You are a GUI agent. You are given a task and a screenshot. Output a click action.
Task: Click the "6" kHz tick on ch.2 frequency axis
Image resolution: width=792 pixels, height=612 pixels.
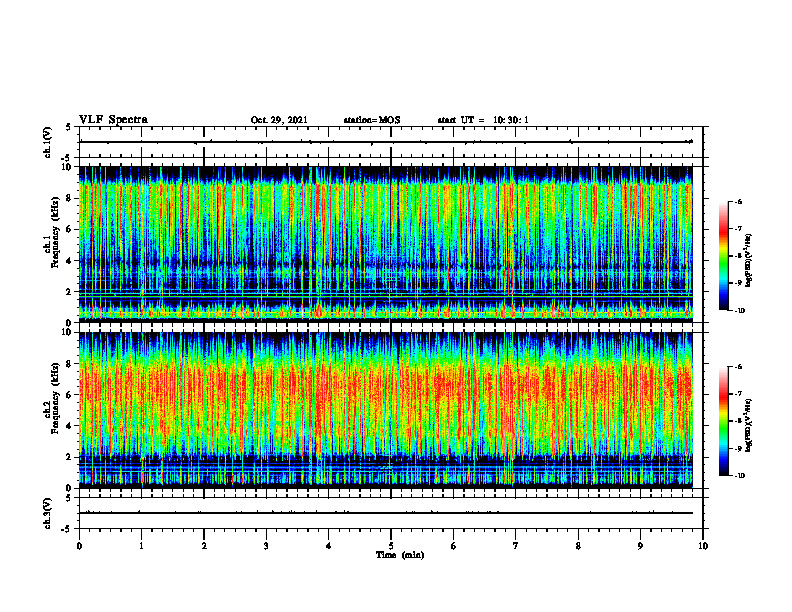click(x=70, y=395)
